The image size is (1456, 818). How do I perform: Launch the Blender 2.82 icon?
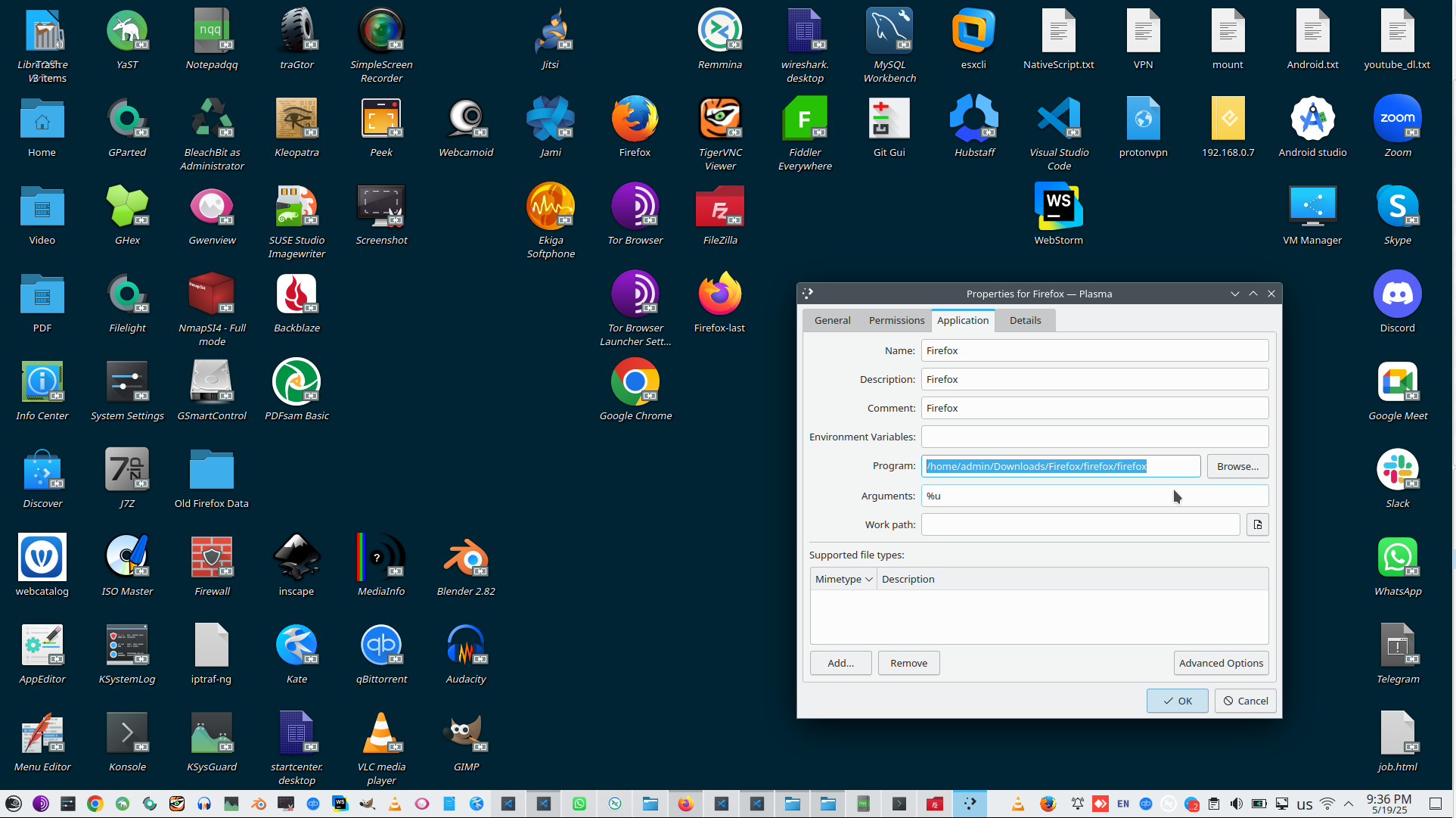tap(465, 559)
